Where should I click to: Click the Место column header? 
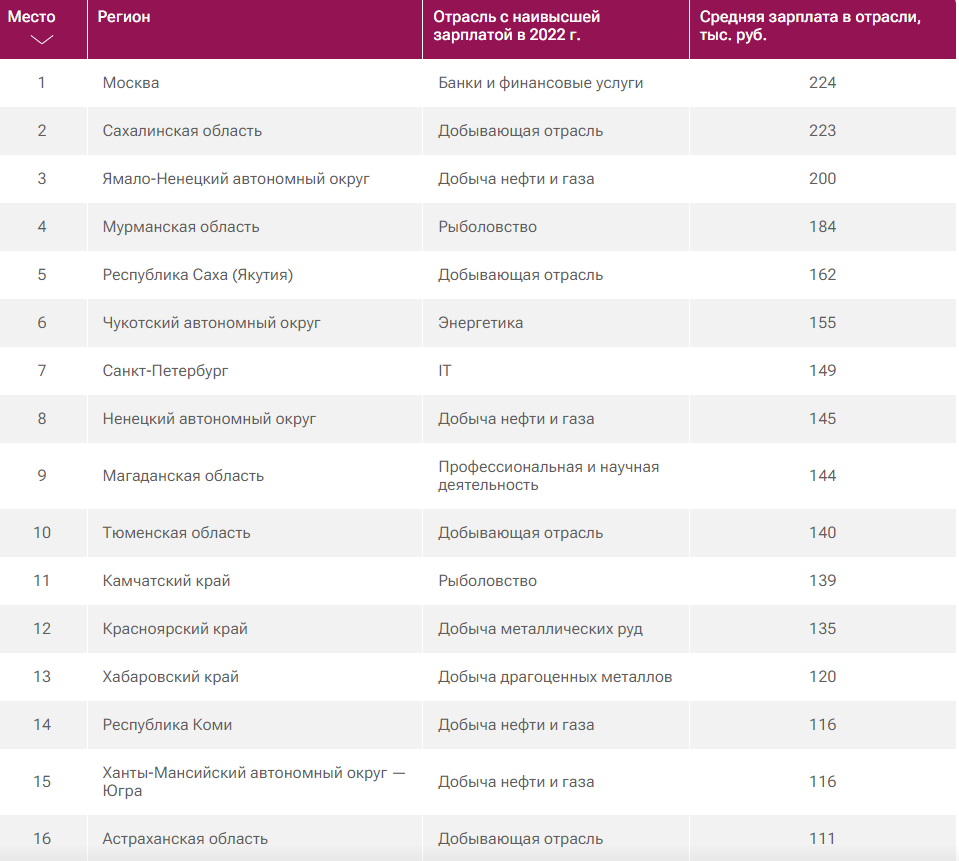32,17
